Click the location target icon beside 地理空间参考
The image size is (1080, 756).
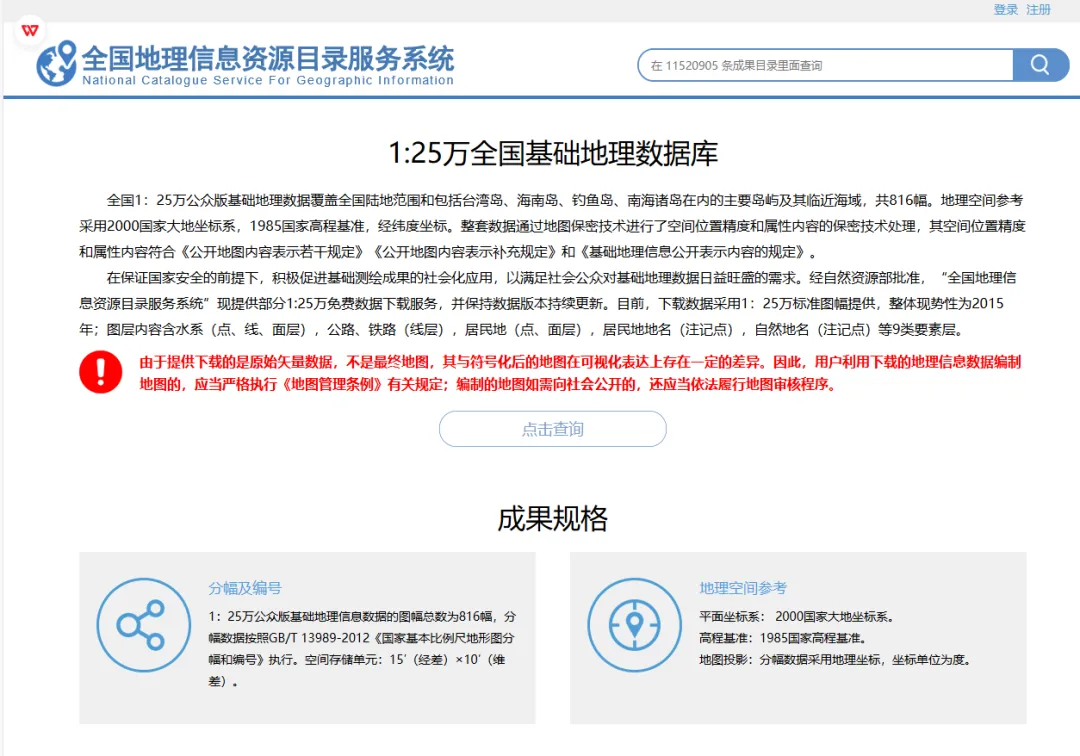point(634,624)
